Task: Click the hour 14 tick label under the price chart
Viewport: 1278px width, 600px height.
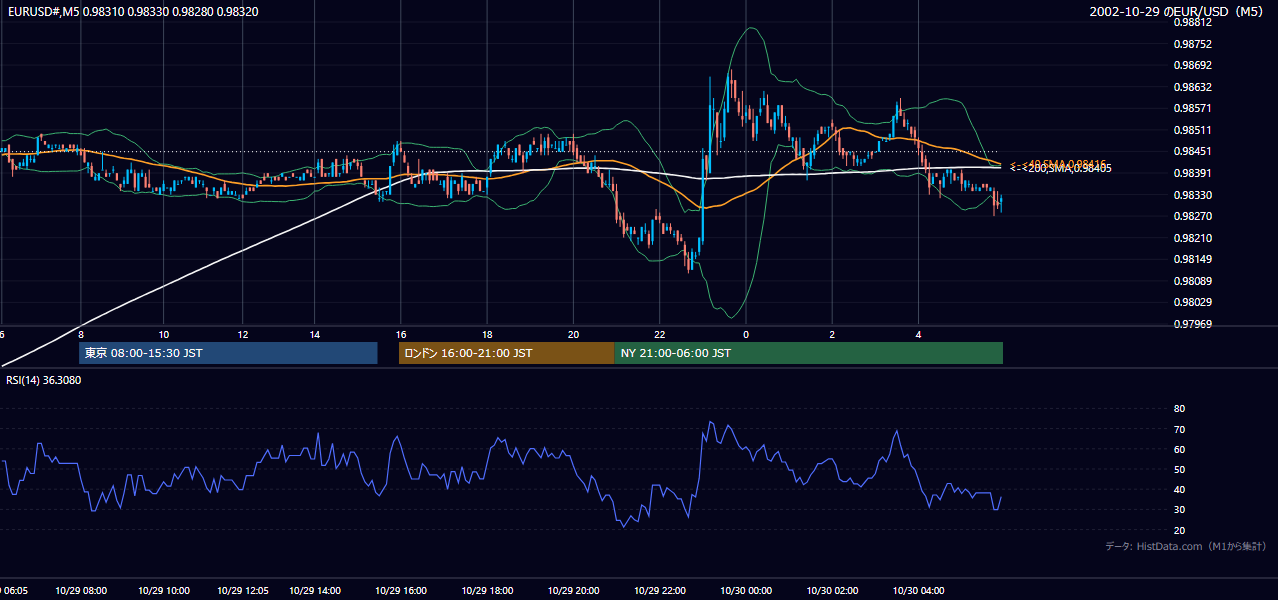Action: tap(315, 334)
